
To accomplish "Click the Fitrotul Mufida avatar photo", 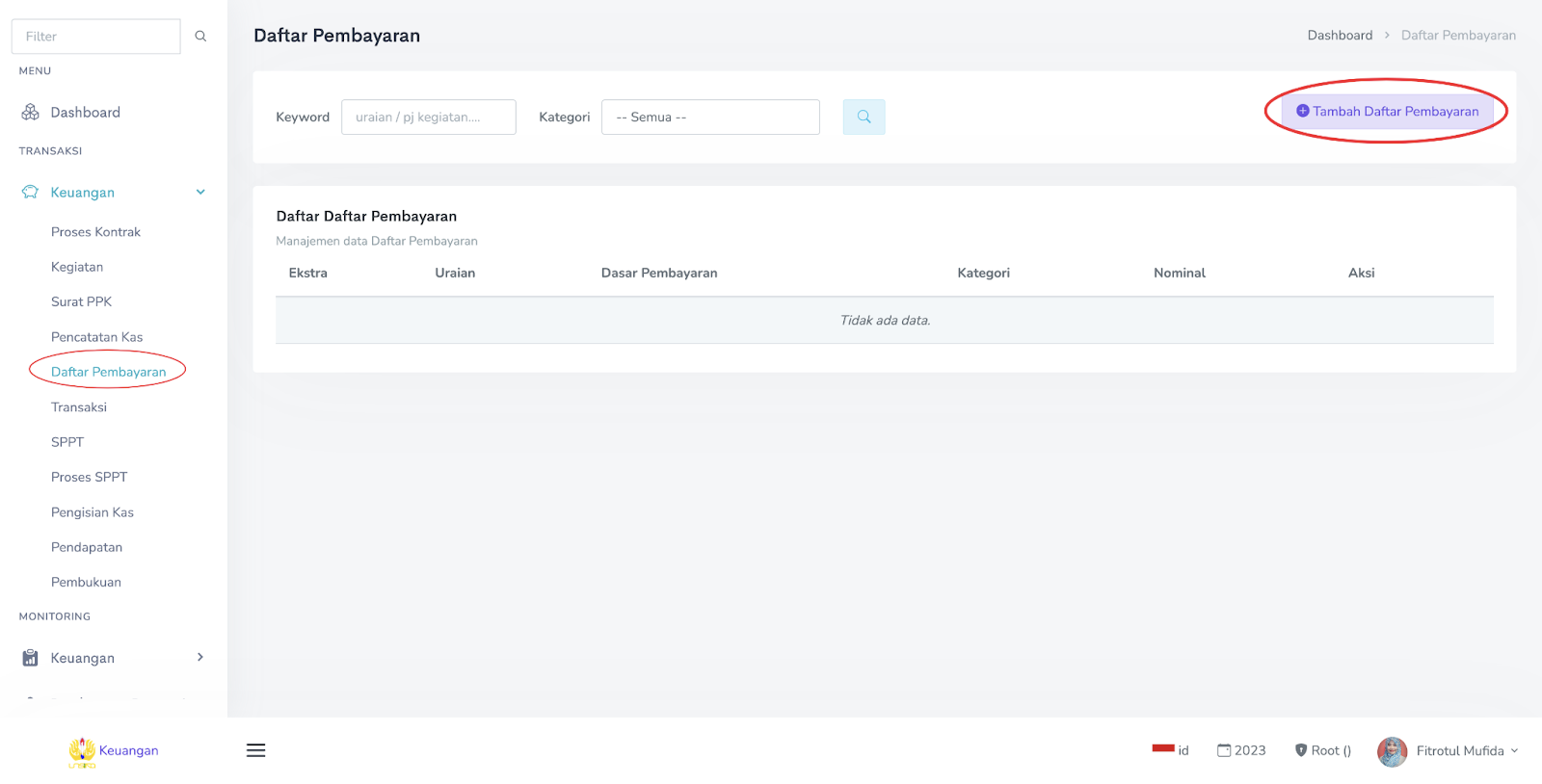I will [x=1392, y=751].
